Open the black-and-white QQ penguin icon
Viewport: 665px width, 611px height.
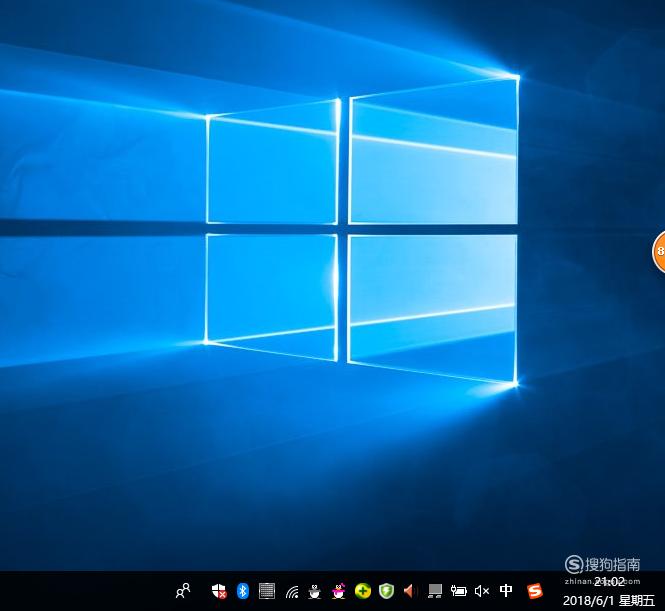coord(314,591)
